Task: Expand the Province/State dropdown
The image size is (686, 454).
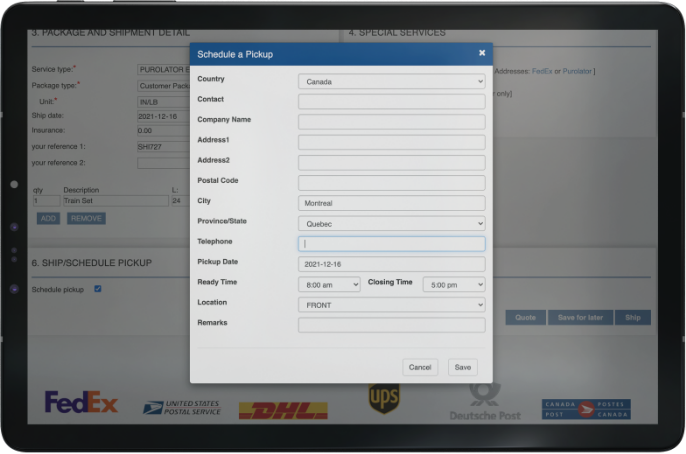Action: [391, 223]
